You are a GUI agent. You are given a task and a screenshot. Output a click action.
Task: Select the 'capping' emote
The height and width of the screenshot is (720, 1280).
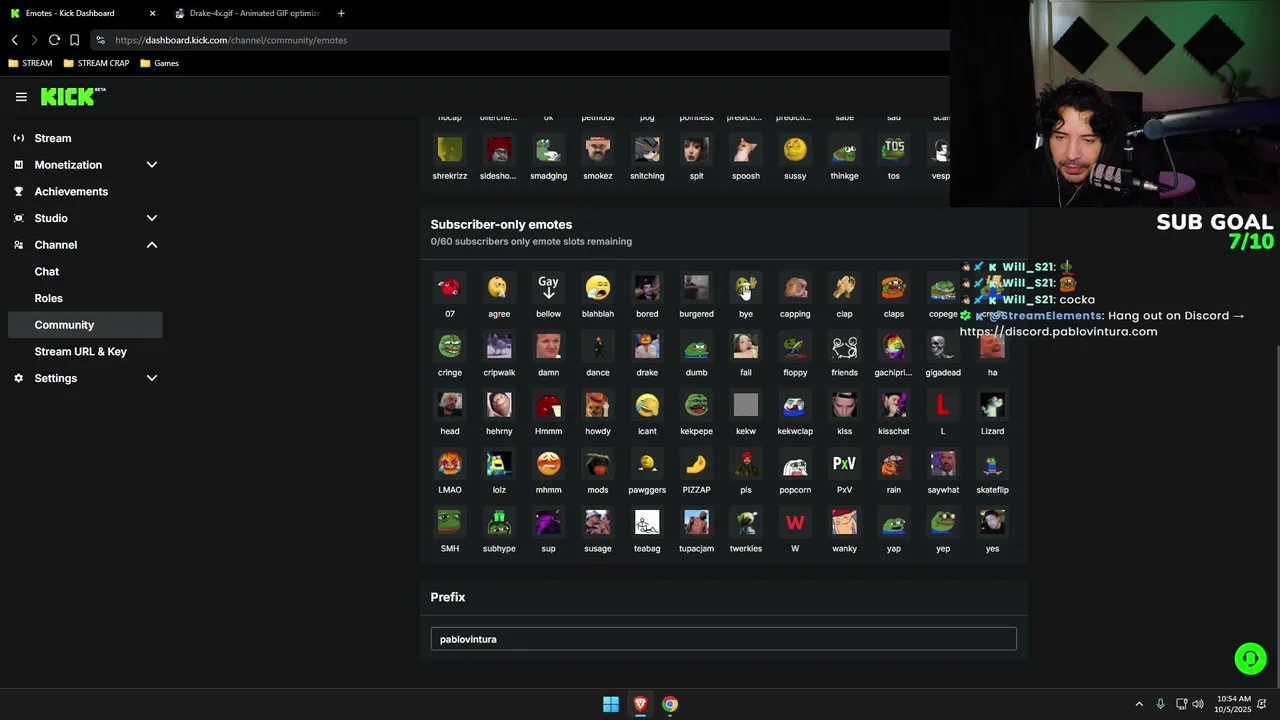pos(795,289)
